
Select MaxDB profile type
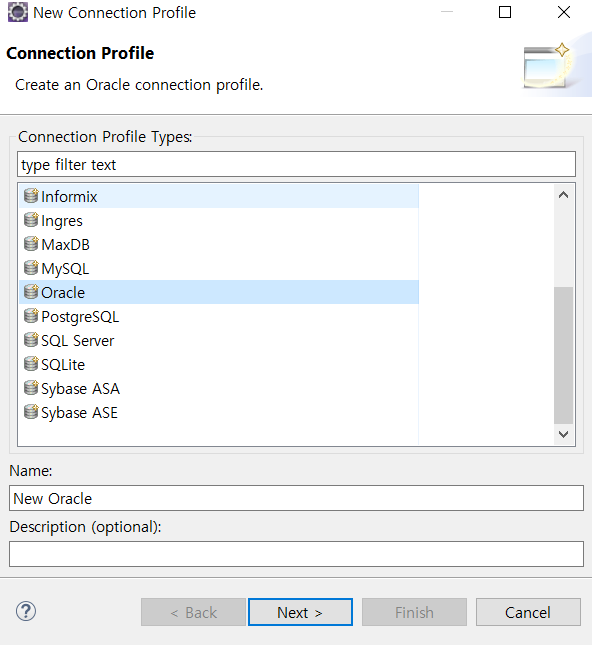point(219,244)
